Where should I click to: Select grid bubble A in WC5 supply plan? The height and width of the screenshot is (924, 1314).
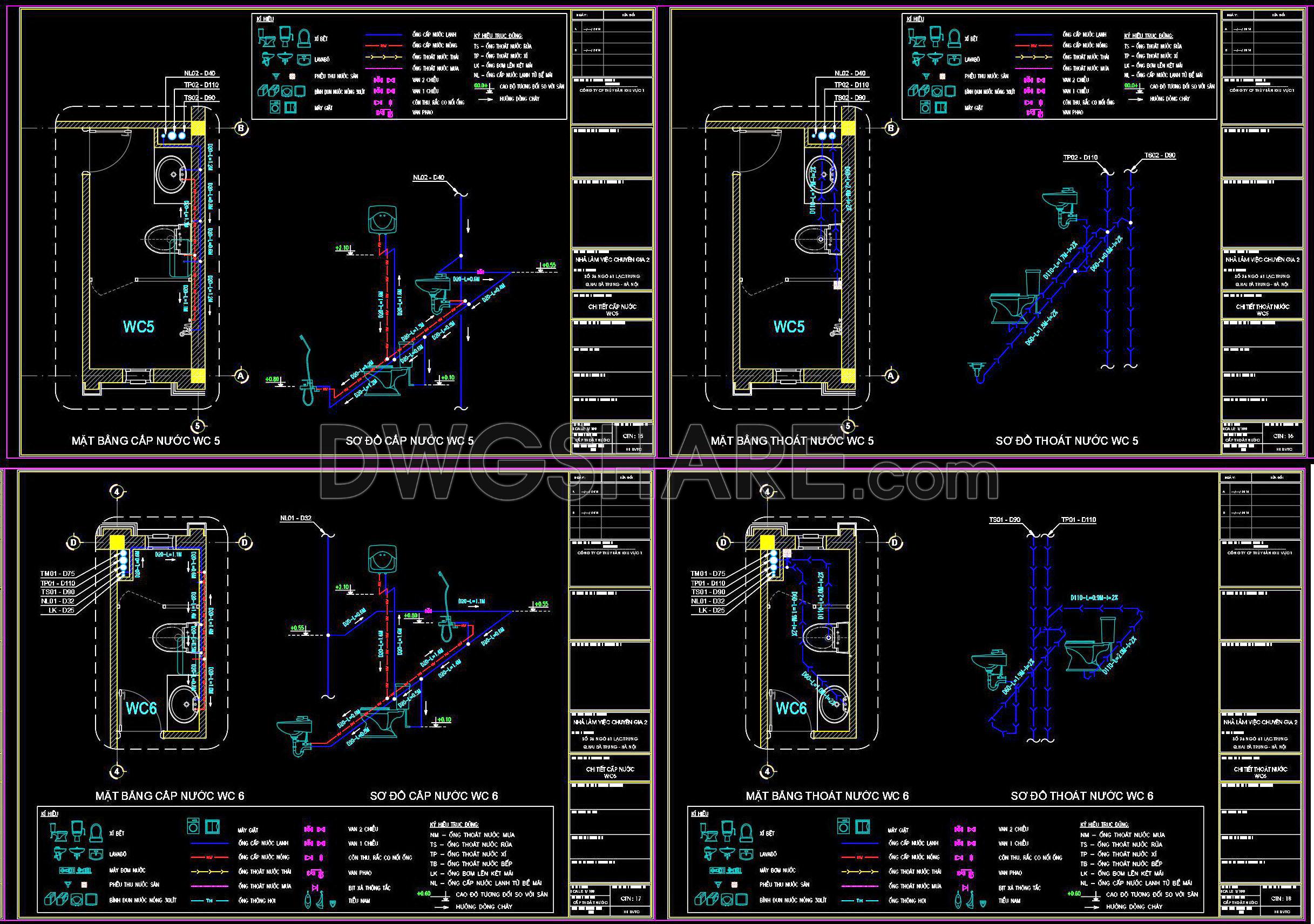(x=241, y=376)
